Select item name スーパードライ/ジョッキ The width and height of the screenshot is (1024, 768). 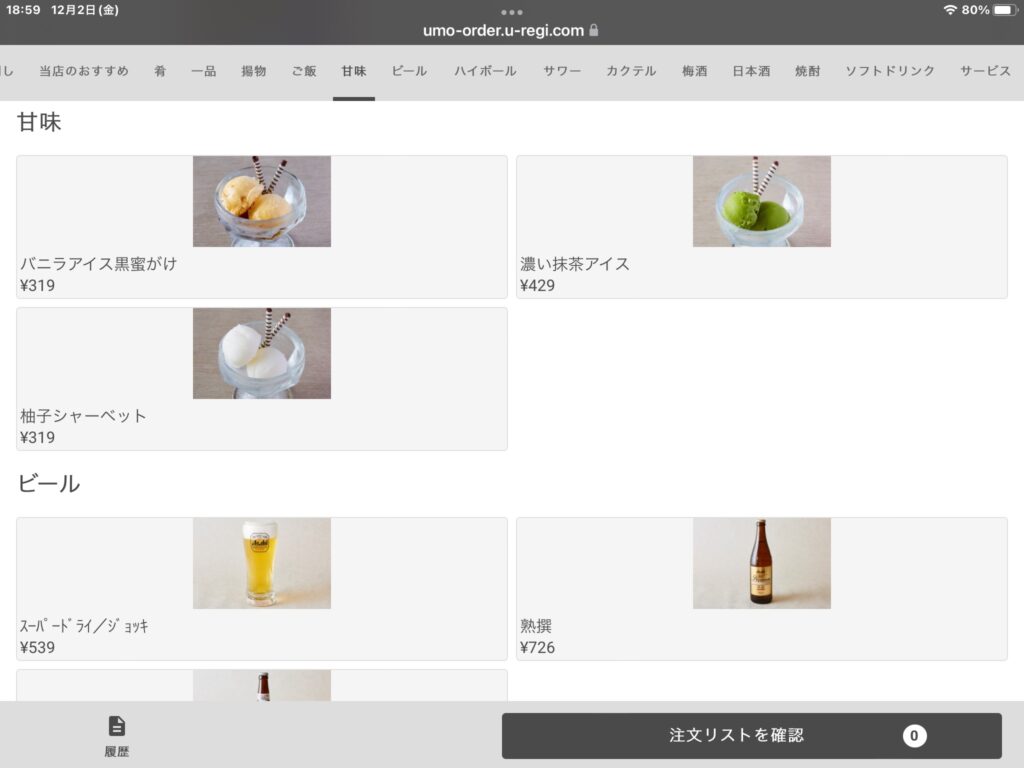point(84,626)
